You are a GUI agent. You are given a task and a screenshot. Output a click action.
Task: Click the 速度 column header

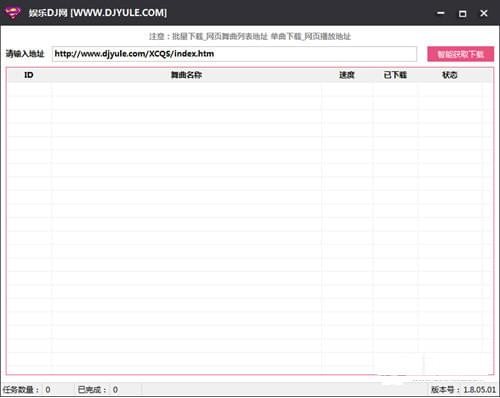(347, 75)
